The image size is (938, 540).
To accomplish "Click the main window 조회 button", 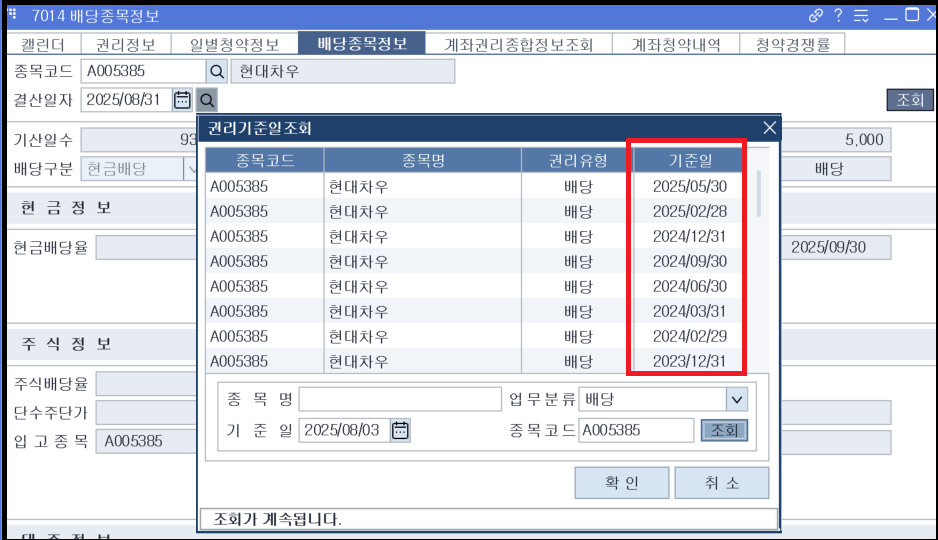I will pyautogui.click(x=910, y=100).
